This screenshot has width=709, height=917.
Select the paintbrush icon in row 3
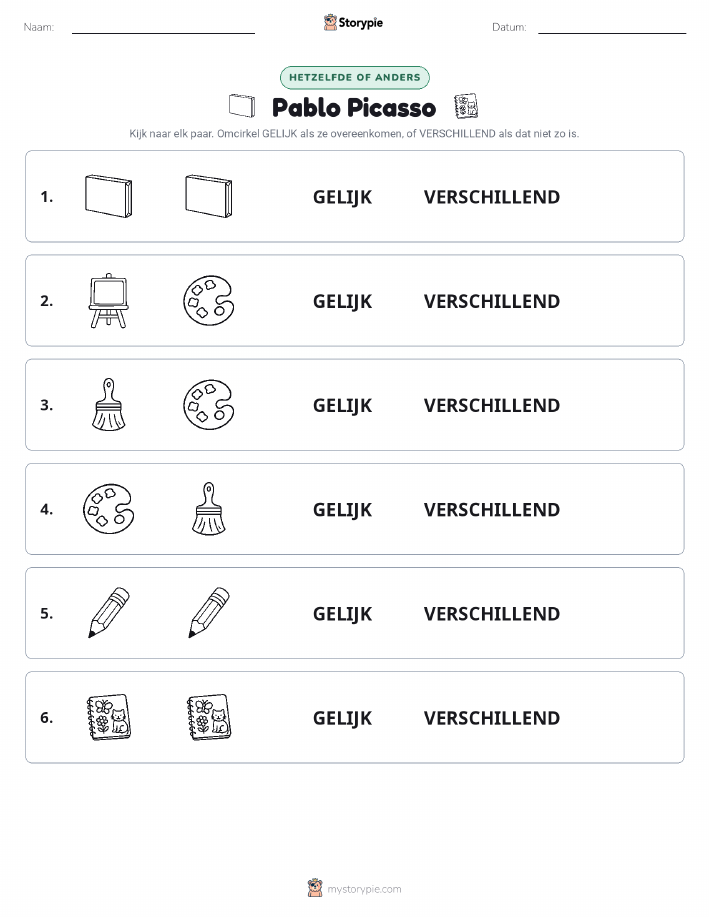[x=109, y=405]
